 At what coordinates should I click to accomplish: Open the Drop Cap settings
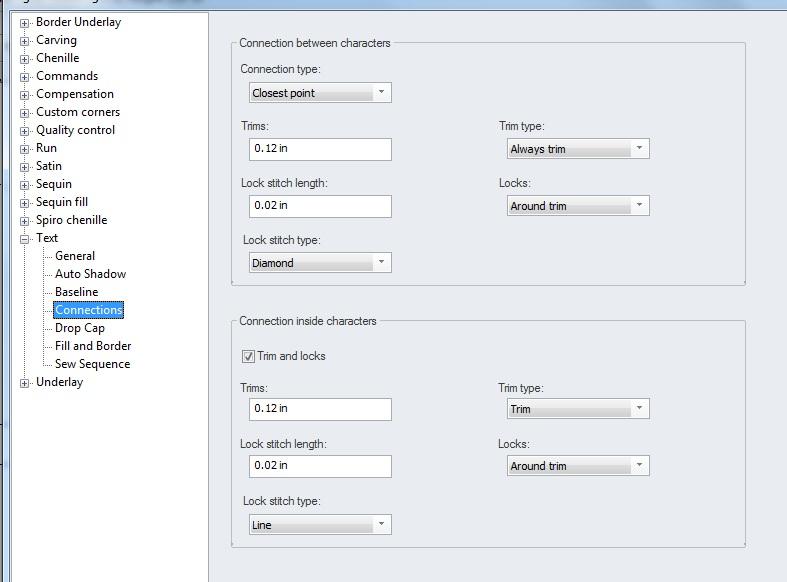79,328
